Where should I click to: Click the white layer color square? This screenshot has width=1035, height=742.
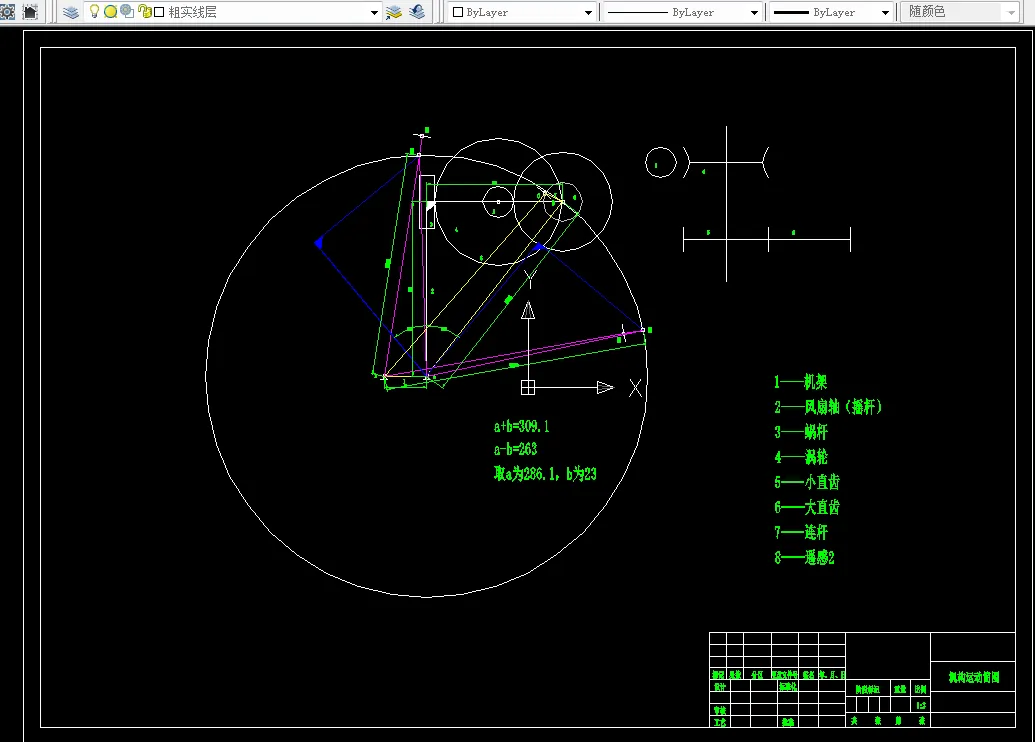click(x=159, y=12)
